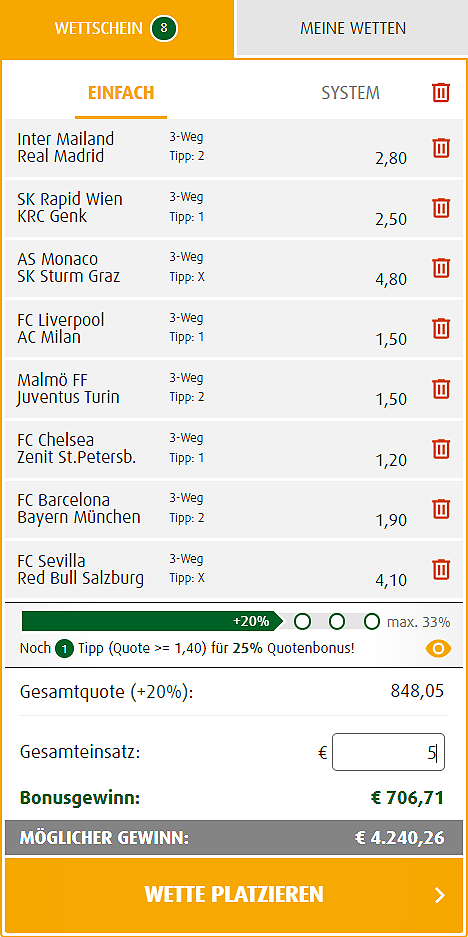This screenshot has width=468, height=937.
Task: Delete all bets with top trash icon
Action: pos(441,93)
